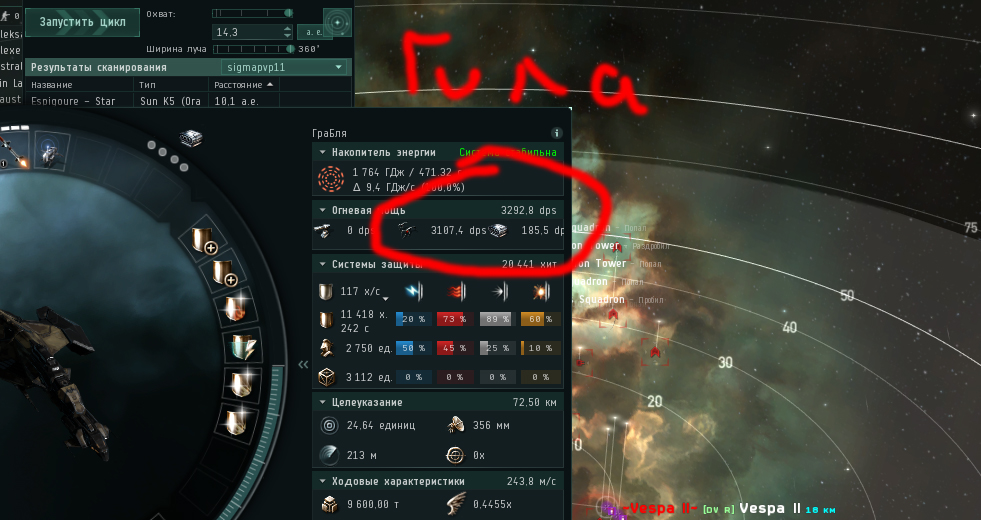
Task: Select the circular directional scan mode icon
Action: click(337, 23)
